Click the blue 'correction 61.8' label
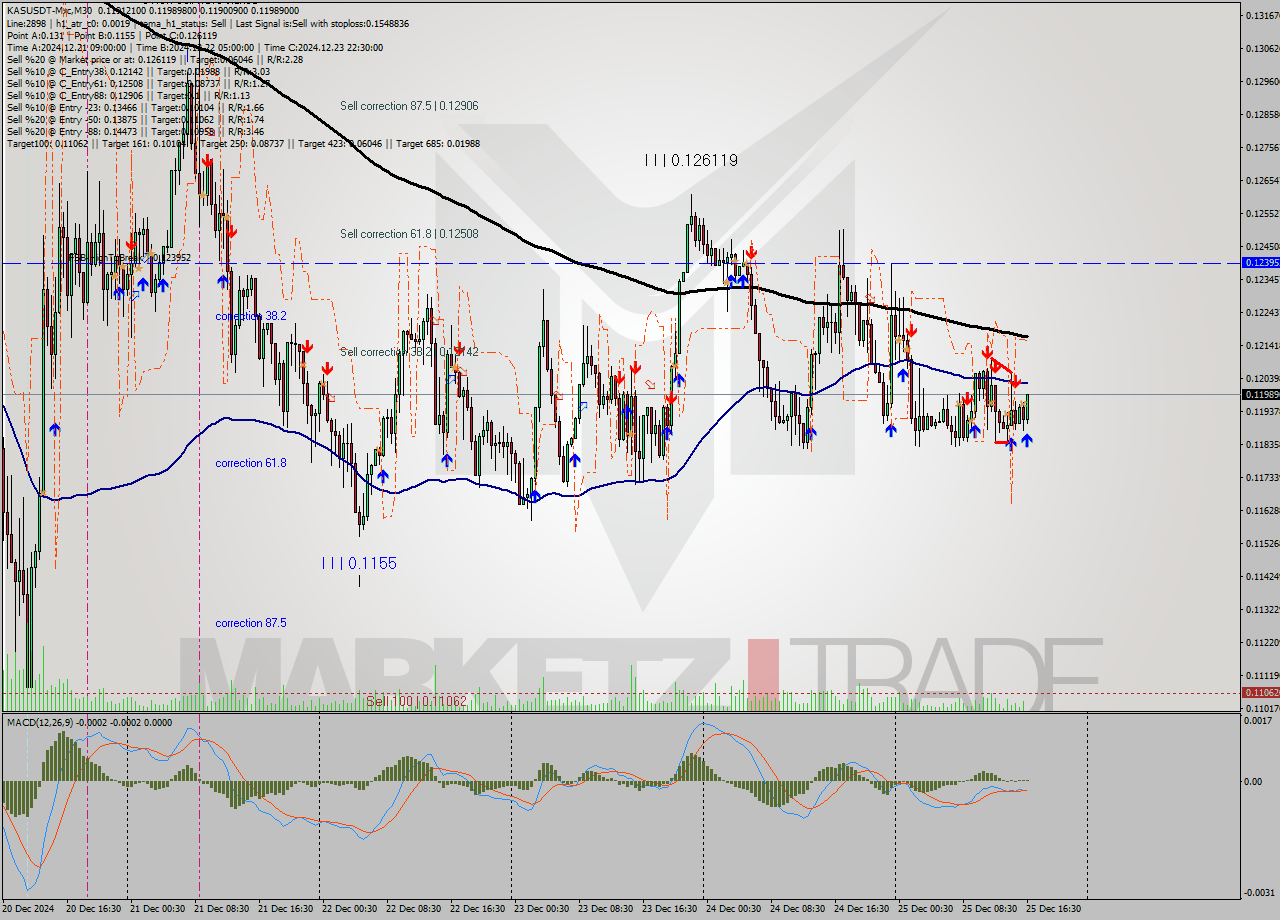 click(251, 463)
